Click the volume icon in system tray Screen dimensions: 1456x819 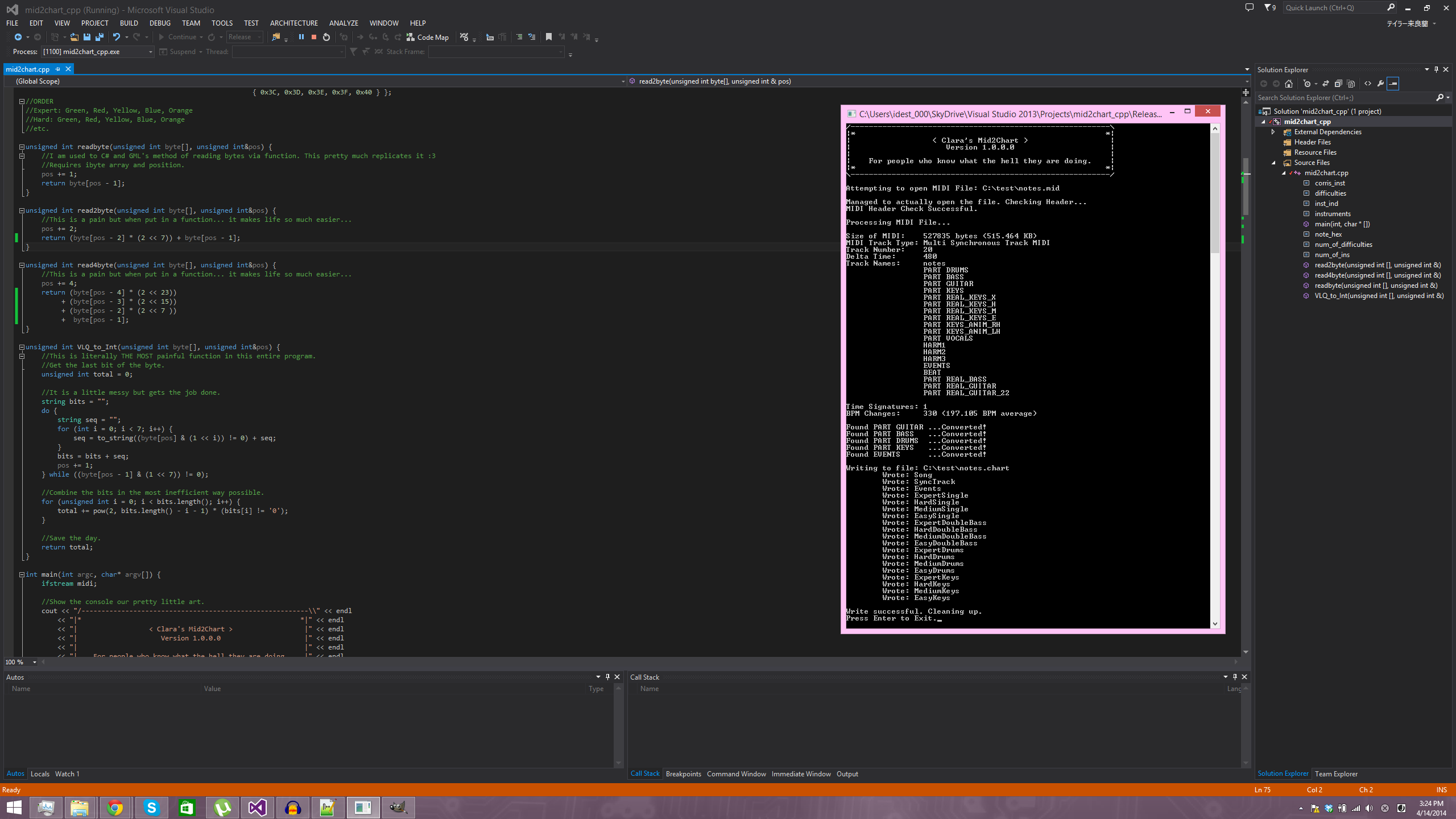[1369, 808]
